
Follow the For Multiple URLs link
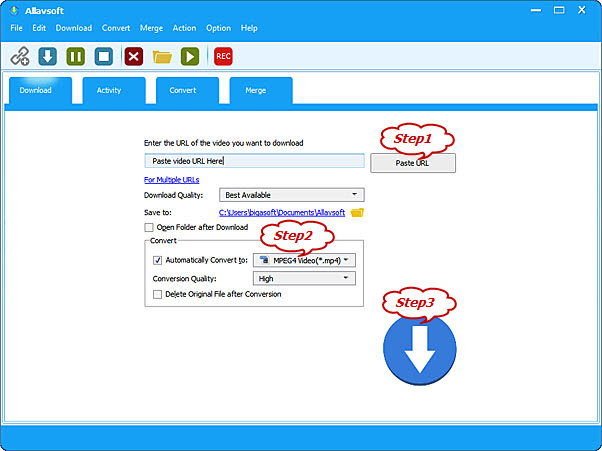click(x=172, y=180)
